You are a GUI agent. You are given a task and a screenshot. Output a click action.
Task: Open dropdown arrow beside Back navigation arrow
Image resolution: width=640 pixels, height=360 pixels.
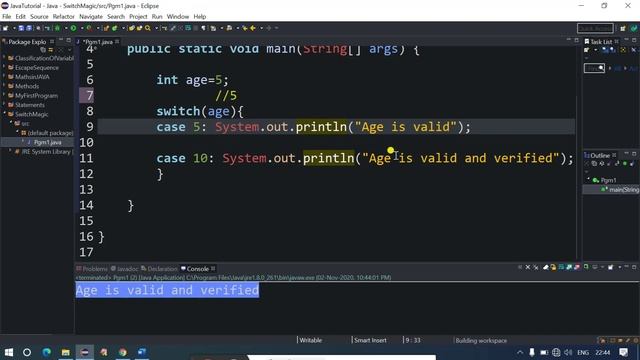pyautogui.click(x=261, y=28)
